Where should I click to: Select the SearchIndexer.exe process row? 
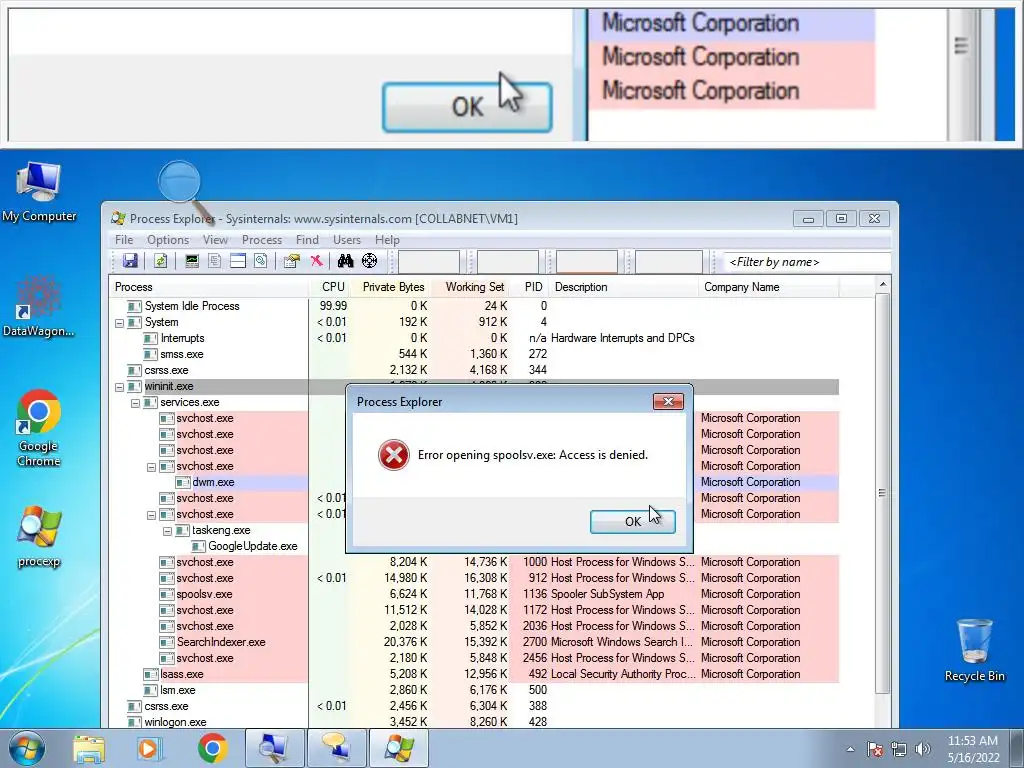pos(473,643)
